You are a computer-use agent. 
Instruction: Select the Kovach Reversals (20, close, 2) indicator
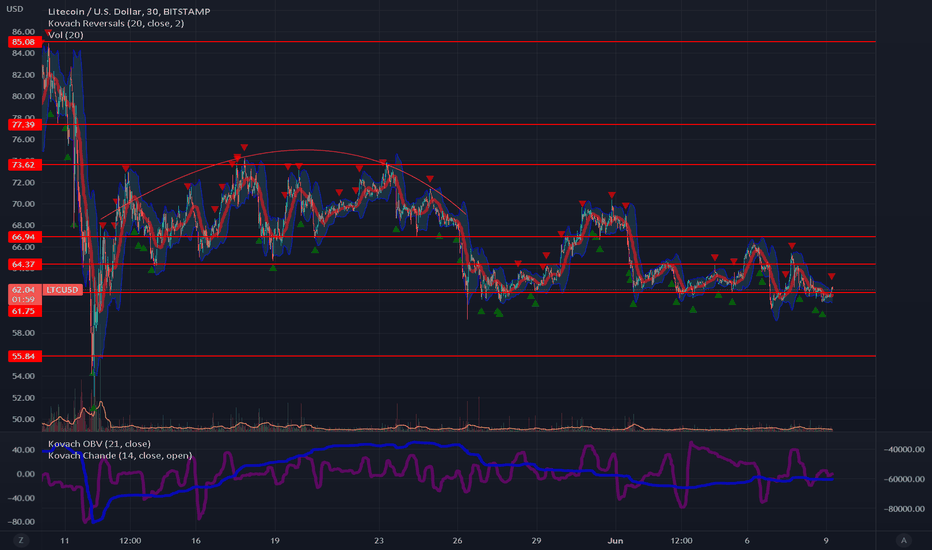116,23
